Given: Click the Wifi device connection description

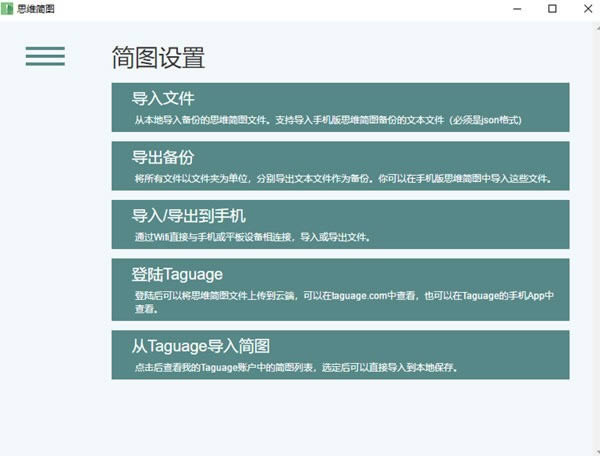Looking at the screenshot, I should (252, 237).
